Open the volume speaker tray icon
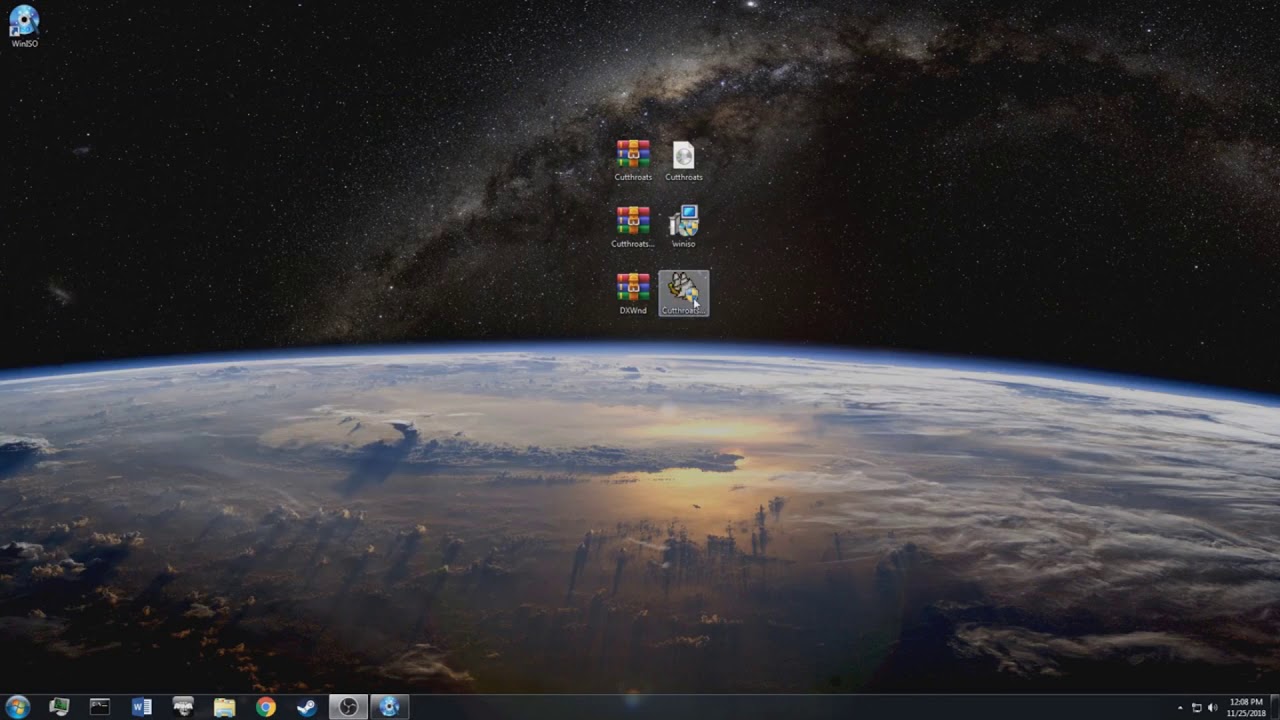 [x=1213, y=708]
